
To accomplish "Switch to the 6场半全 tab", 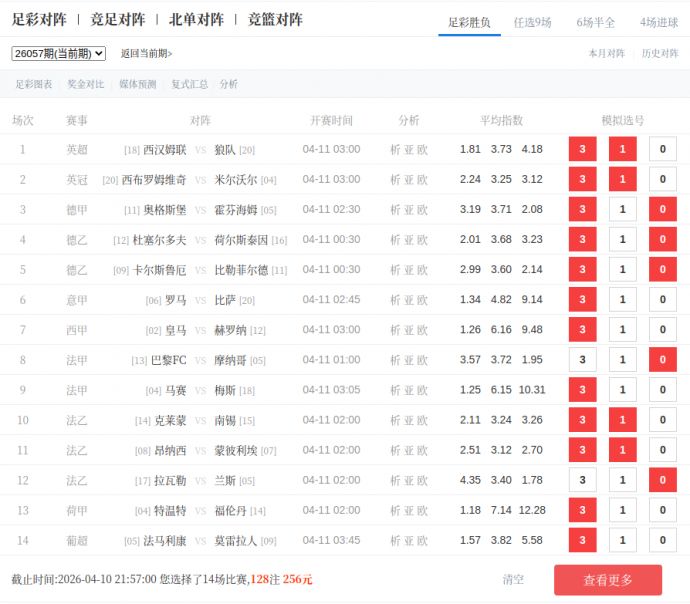I will [596, 22].
